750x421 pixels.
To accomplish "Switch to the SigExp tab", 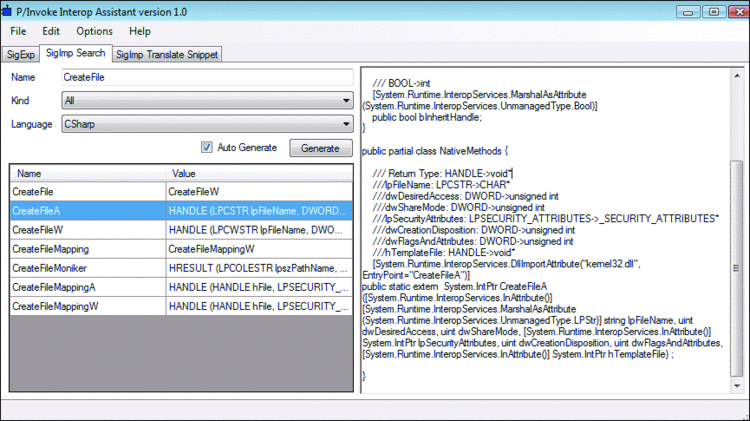I will [x=21, y=55].
